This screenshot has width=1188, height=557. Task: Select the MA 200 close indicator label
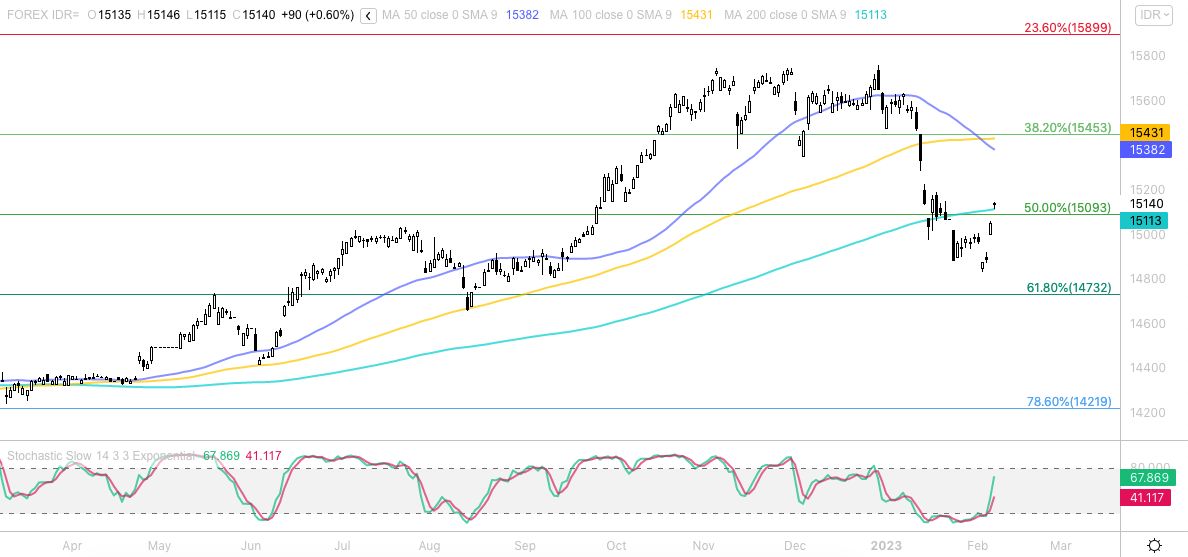[785, 16]
